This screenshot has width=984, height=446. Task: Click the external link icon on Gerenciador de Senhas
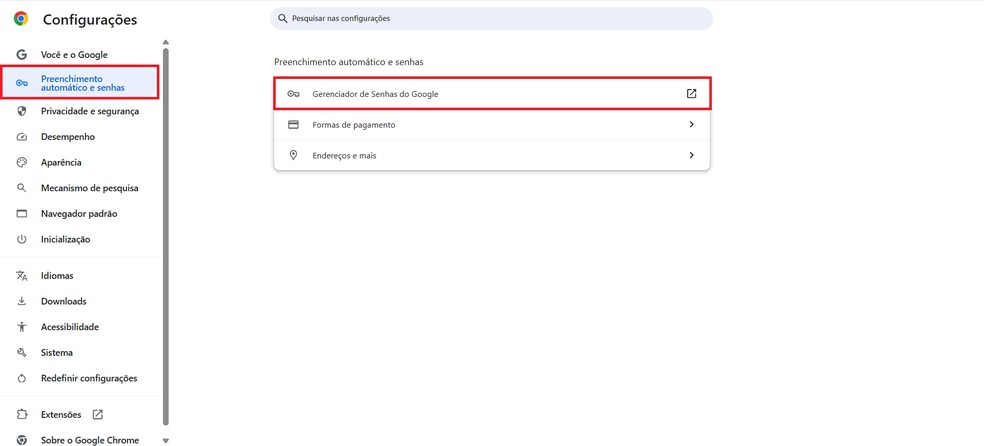click(x=691, y=94)
